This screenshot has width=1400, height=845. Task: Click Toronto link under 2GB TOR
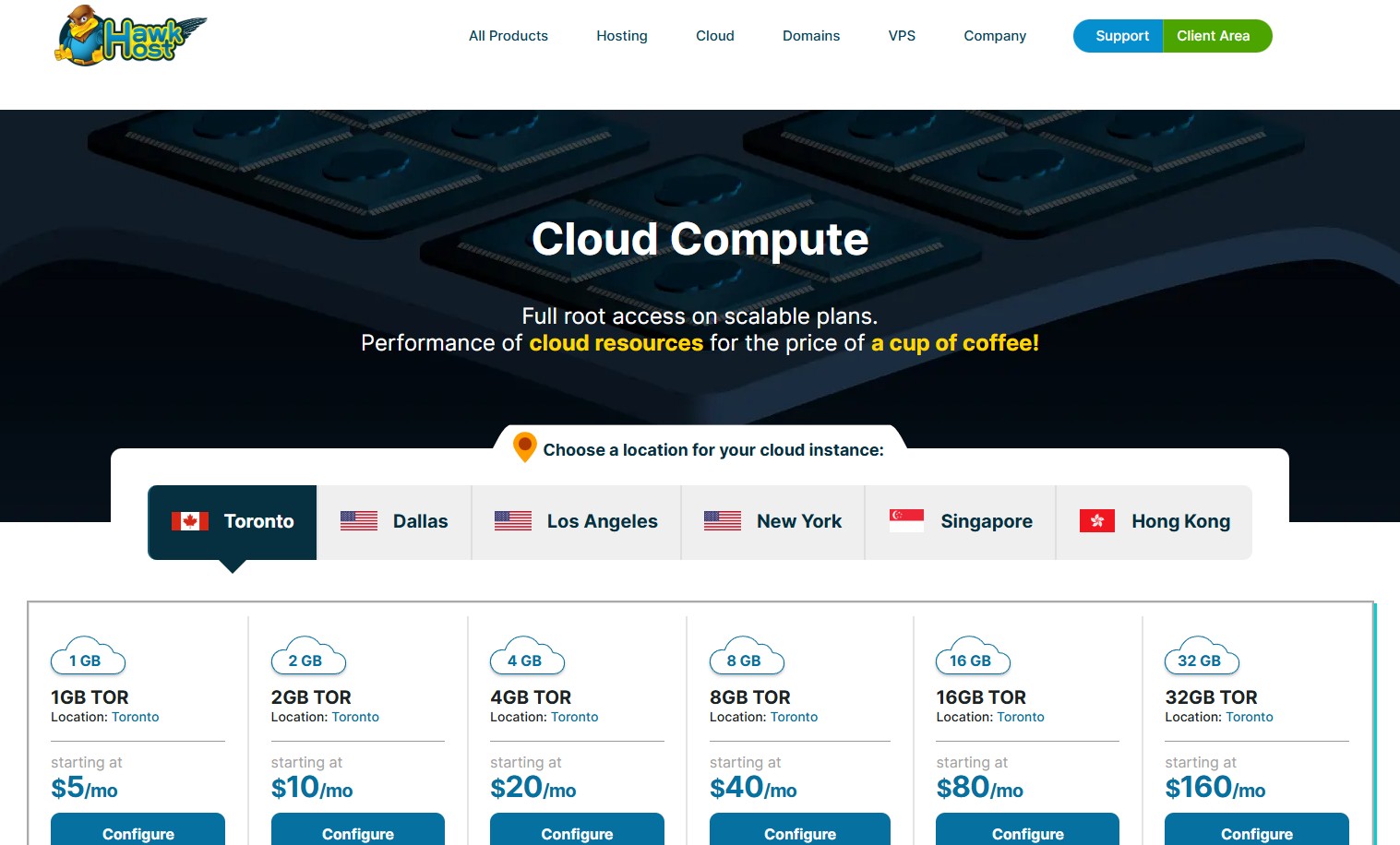(x=355, y=717)
